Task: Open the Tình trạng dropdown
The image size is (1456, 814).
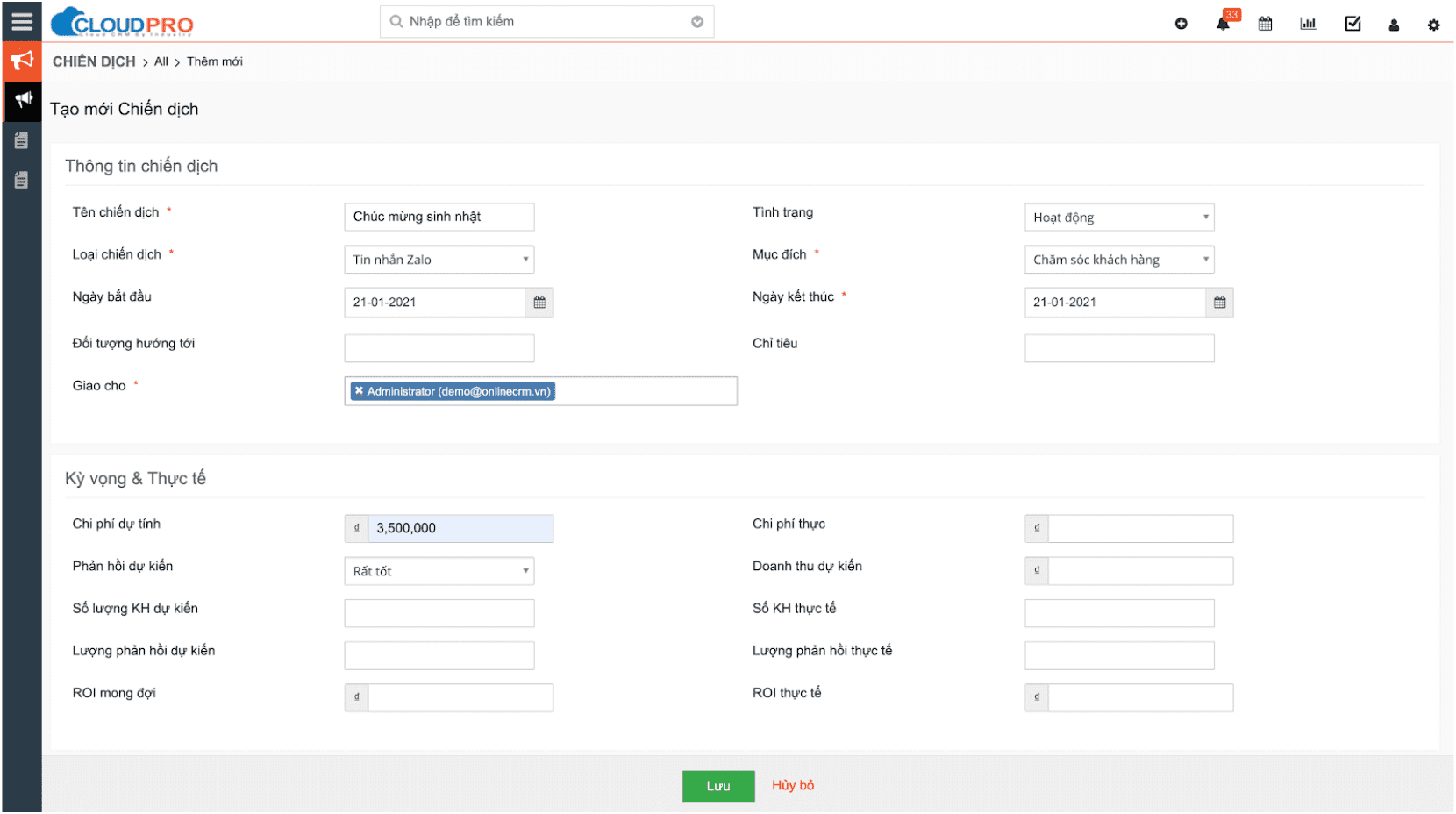Action: tap(1119, 218)
